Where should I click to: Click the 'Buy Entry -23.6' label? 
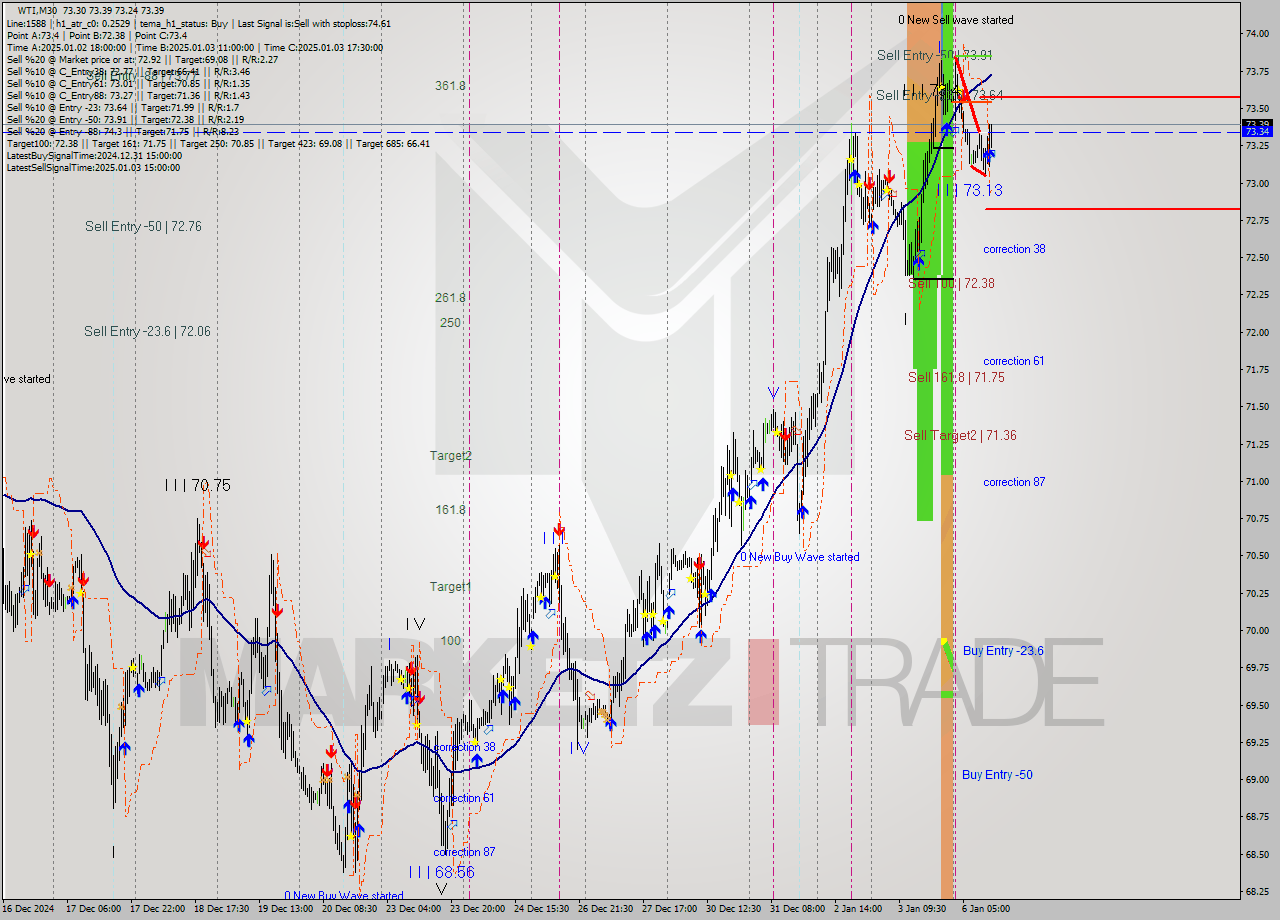tap(1003, 651)
